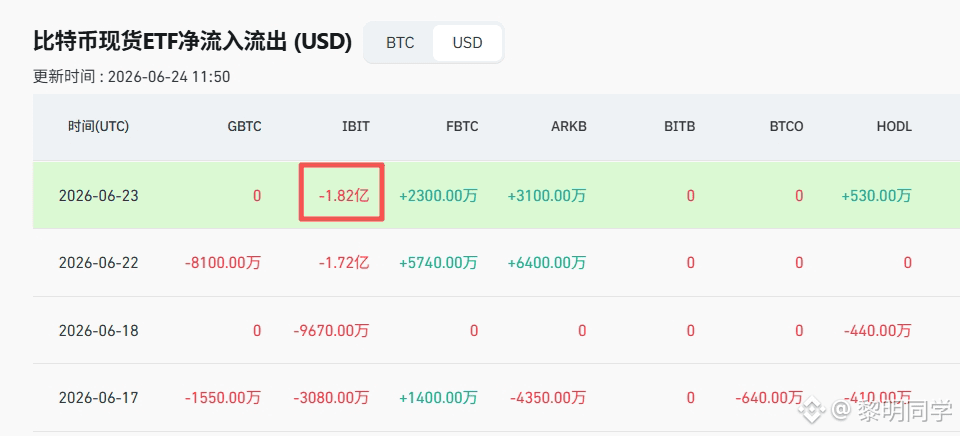Viewport: 960px width, 436px height.
Task: Select the USD unit toggle
Action: point(467,43)
